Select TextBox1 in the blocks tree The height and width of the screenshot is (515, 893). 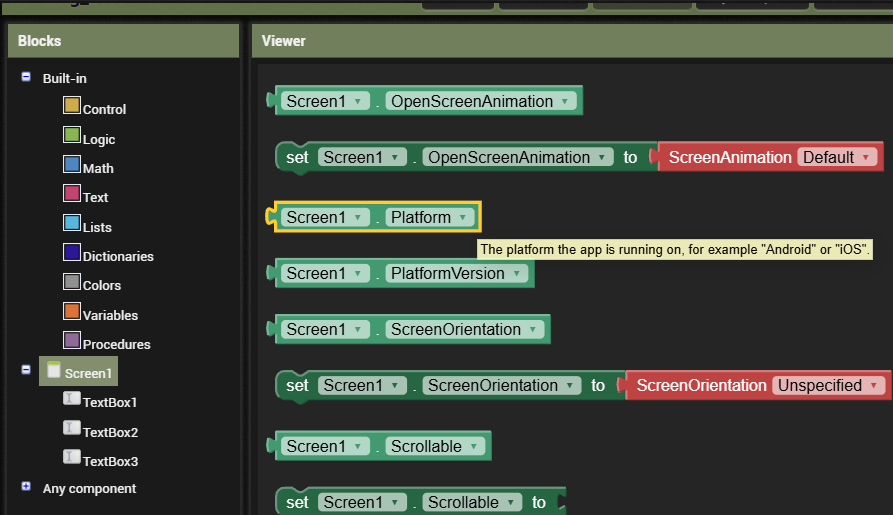(110, 402)
